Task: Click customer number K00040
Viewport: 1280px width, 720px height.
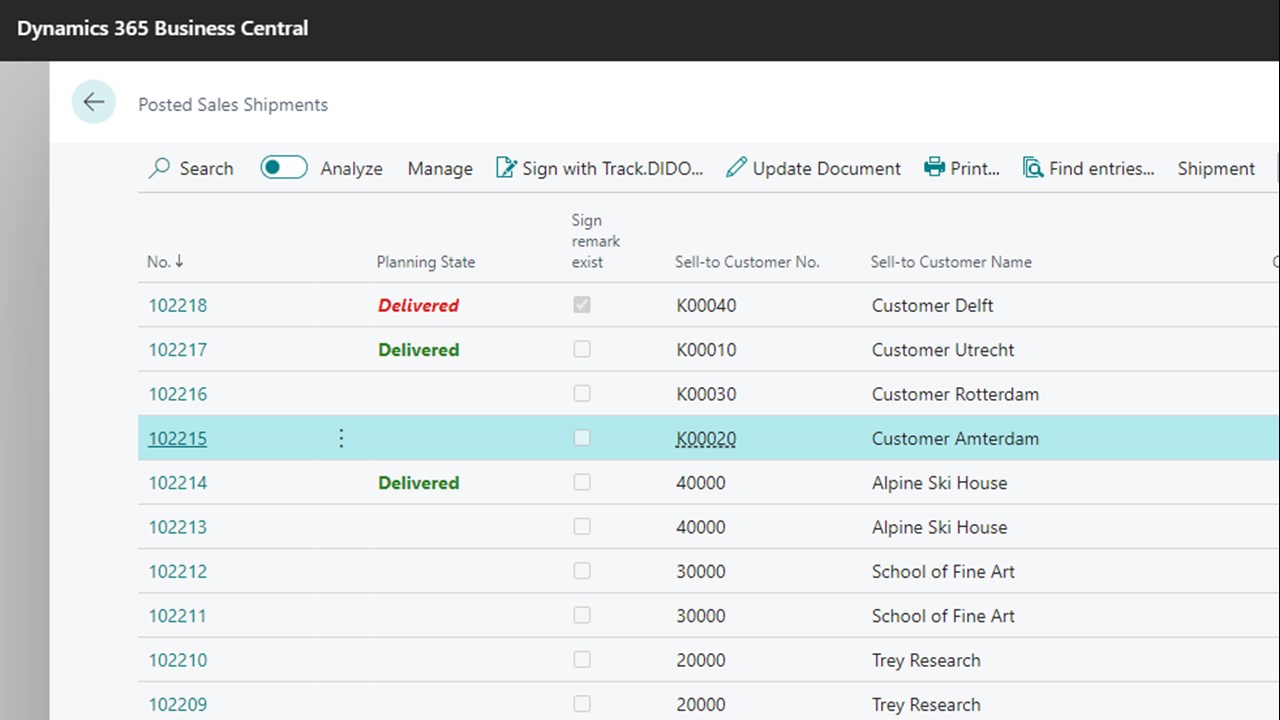Action: click(x=706, y=305)
